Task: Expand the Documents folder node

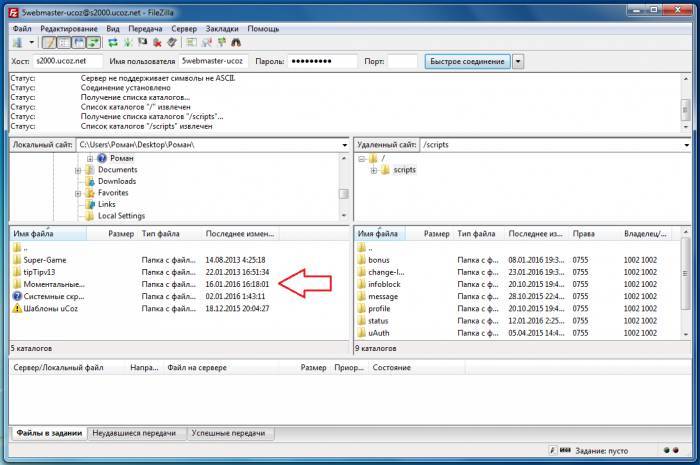Action: pos(78,170)
